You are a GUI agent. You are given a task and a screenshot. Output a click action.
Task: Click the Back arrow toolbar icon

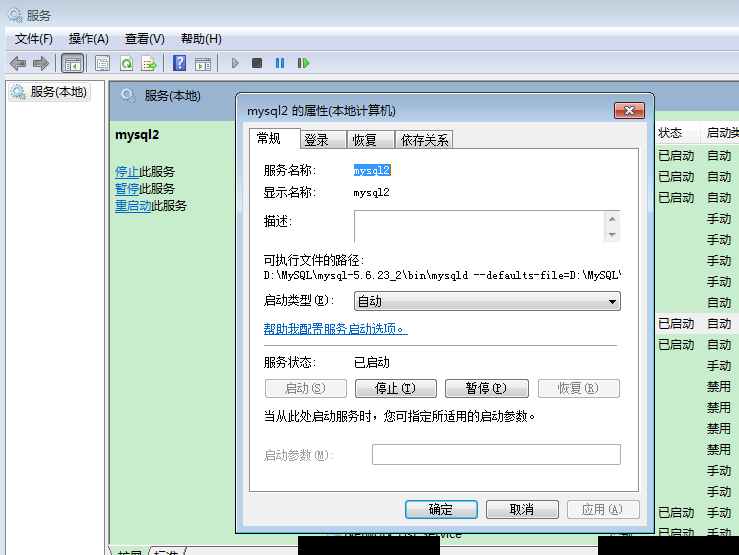(x=18, y=63)
